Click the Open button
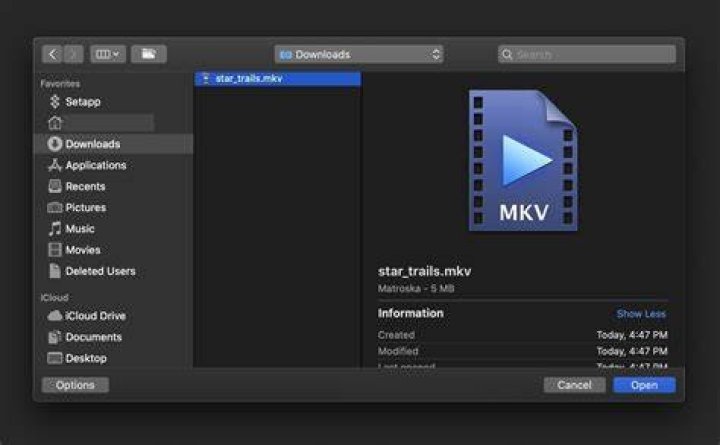Image resolution: width=720 pixels, height=445 pixels. click(x=644, y=385)
